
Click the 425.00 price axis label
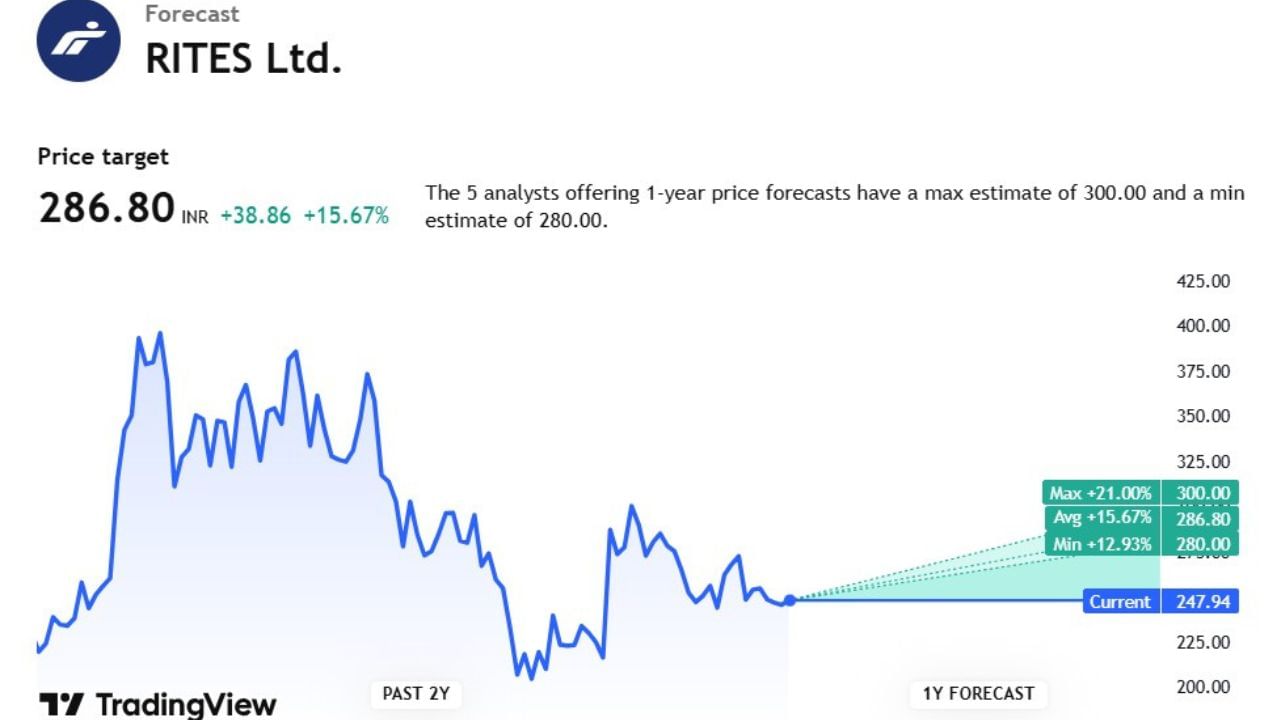click(x=1203, y=281)
